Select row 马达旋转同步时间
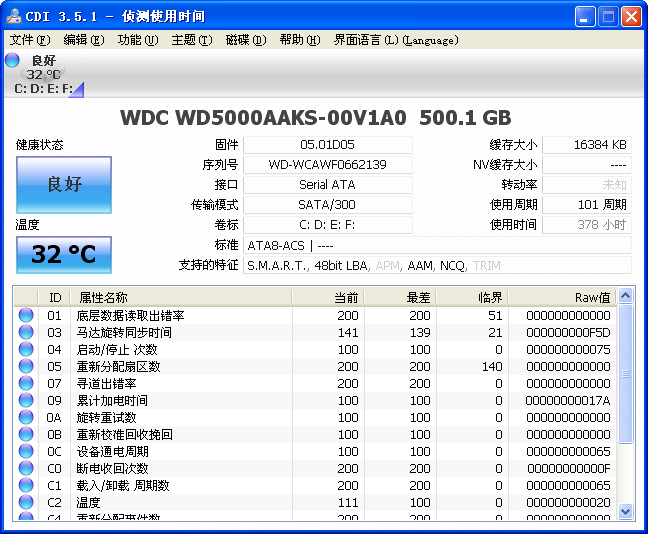 click(315, 332)
